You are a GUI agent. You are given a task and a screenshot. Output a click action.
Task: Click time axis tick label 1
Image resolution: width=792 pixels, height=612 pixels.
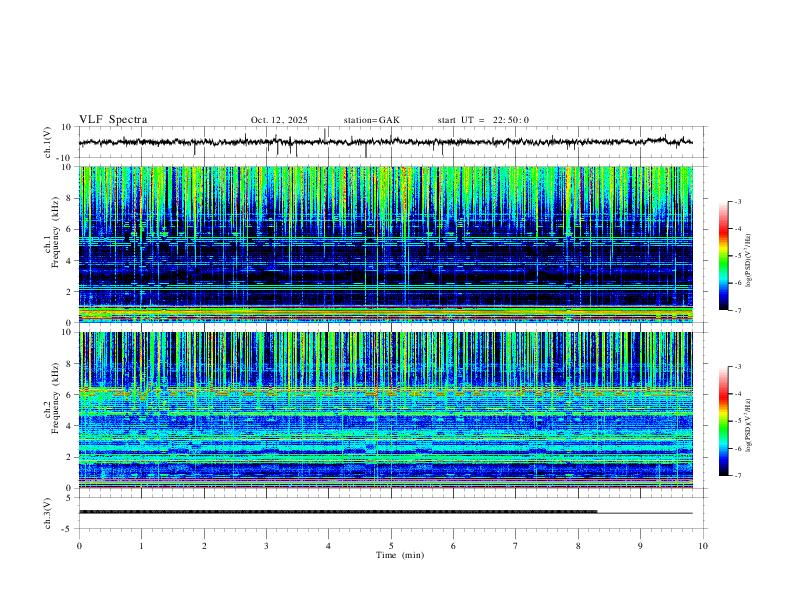point(141,546)
